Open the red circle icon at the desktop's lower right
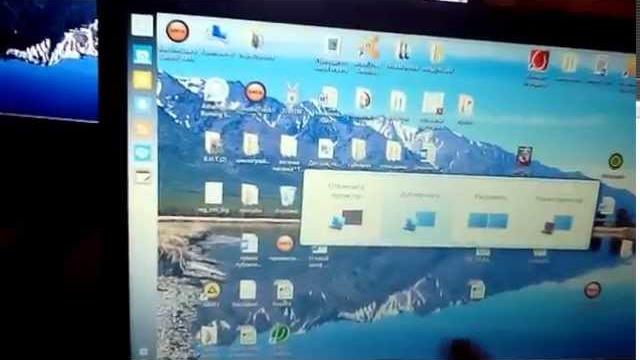 pyautogui.click(x=592, y=290)
